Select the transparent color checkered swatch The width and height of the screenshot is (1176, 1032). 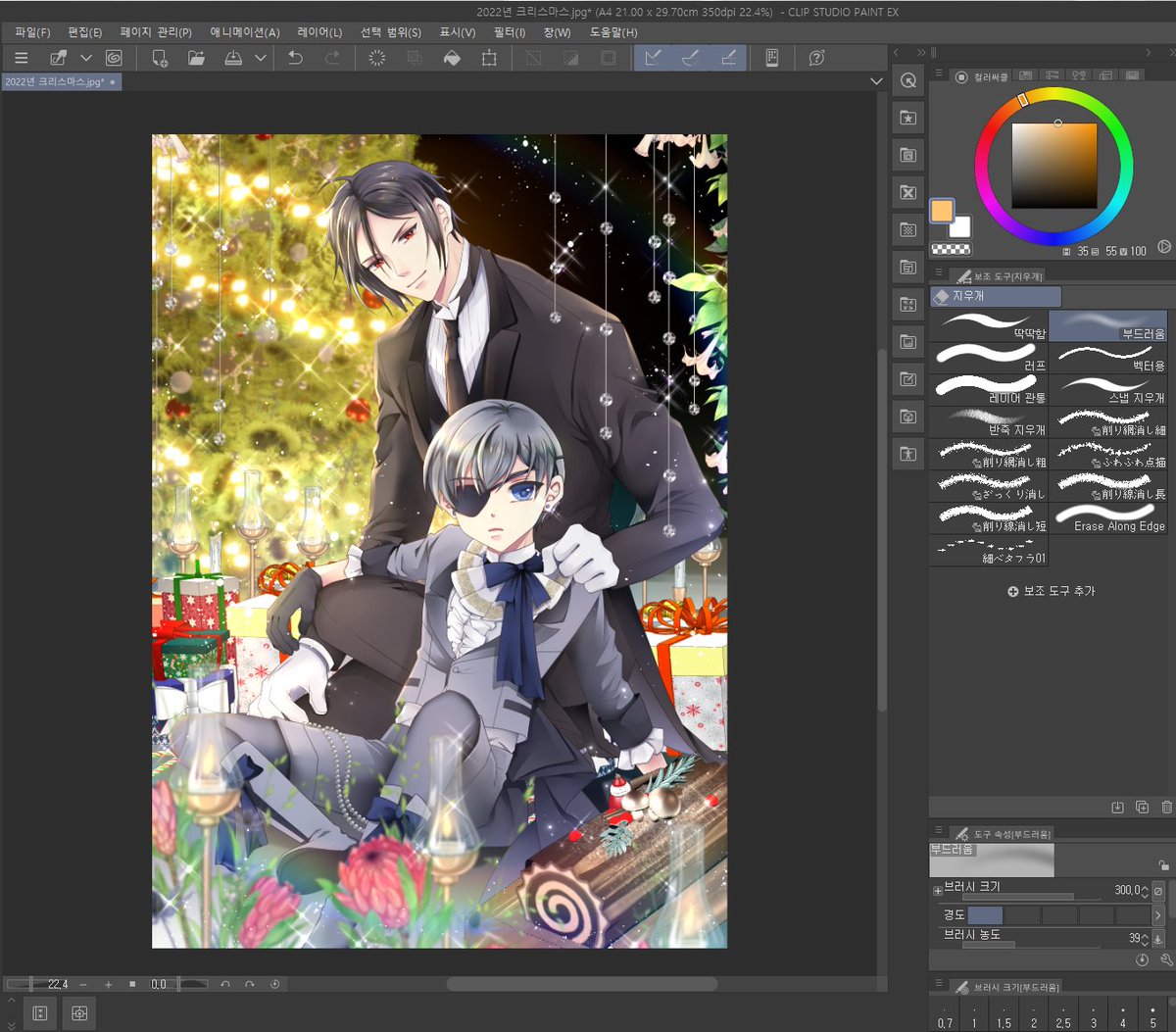pyautogui.click(x=950, y=250)
